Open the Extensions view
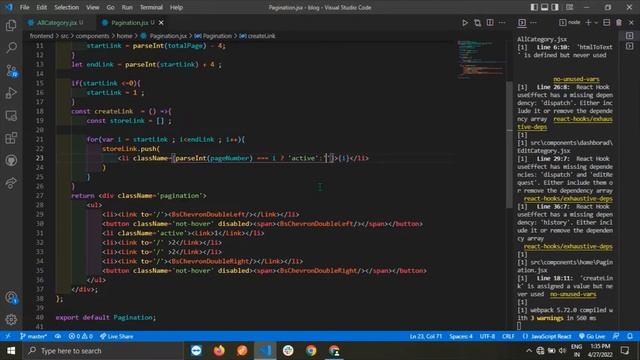This screenshot has width=640, height=360. click(11, 138)
